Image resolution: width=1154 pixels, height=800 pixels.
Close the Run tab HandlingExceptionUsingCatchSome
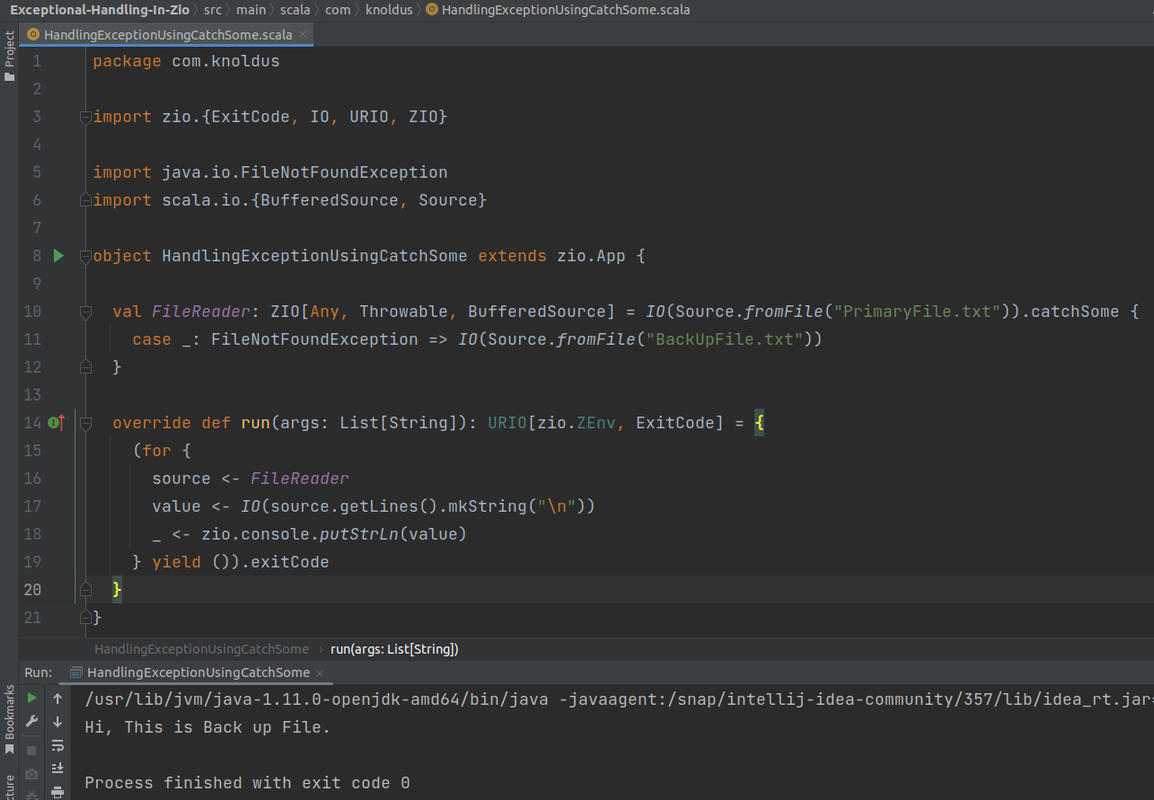(x=319, y=673)
